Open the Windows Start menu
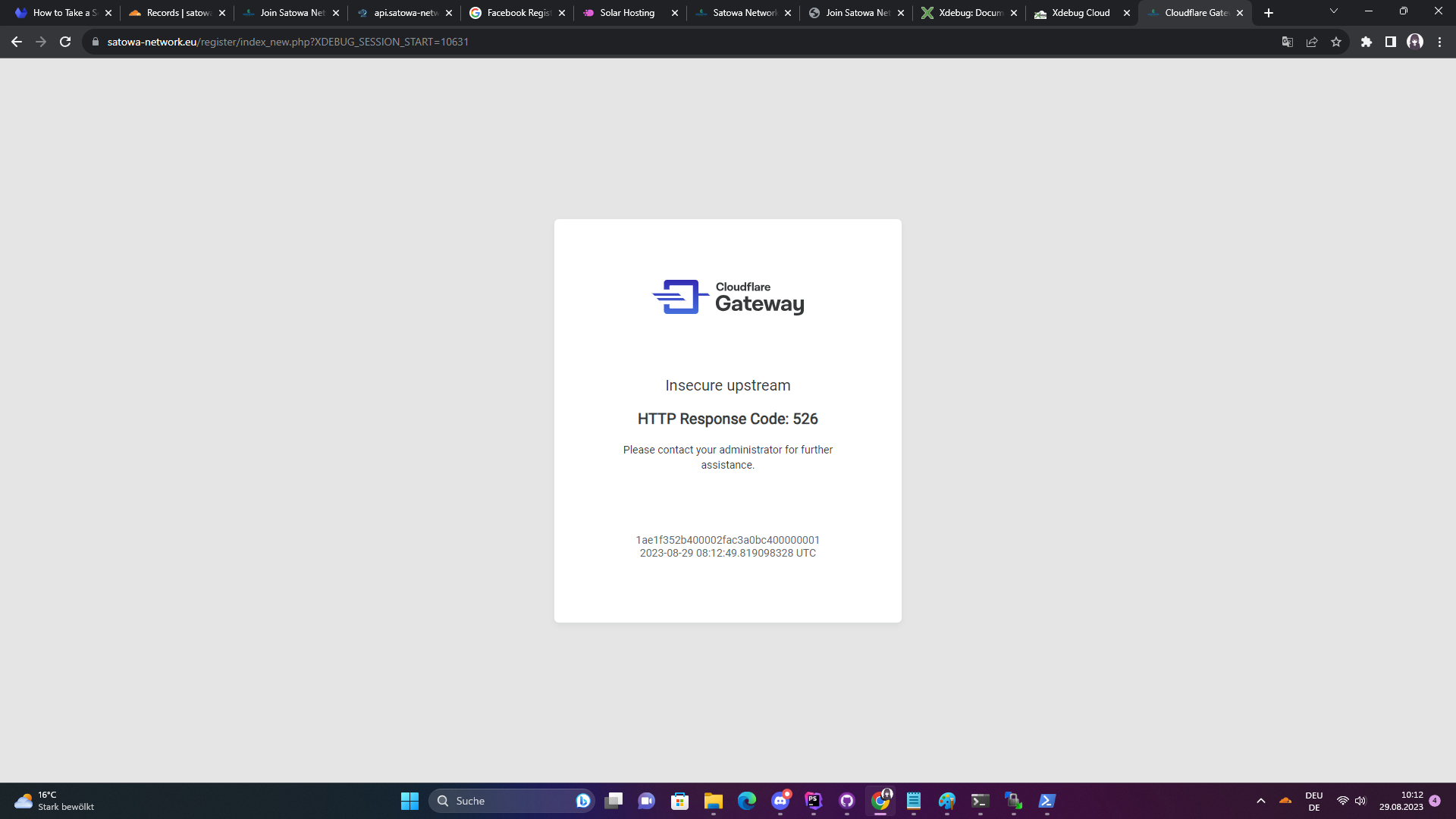1456x819 pixels. [x=409, y=801]
